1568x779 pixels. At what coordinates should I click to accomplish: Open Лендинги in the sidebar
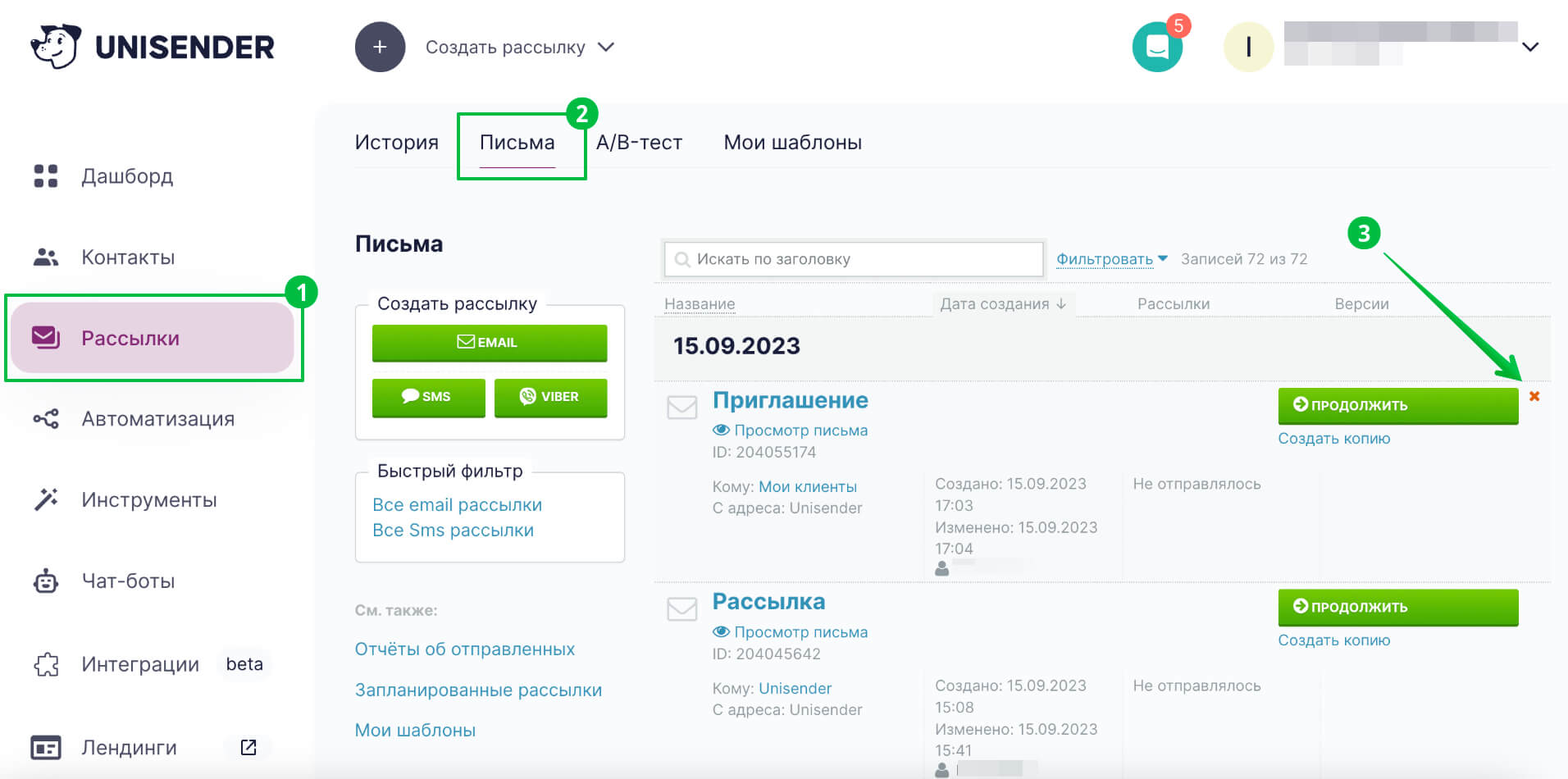tap(129, 748)
